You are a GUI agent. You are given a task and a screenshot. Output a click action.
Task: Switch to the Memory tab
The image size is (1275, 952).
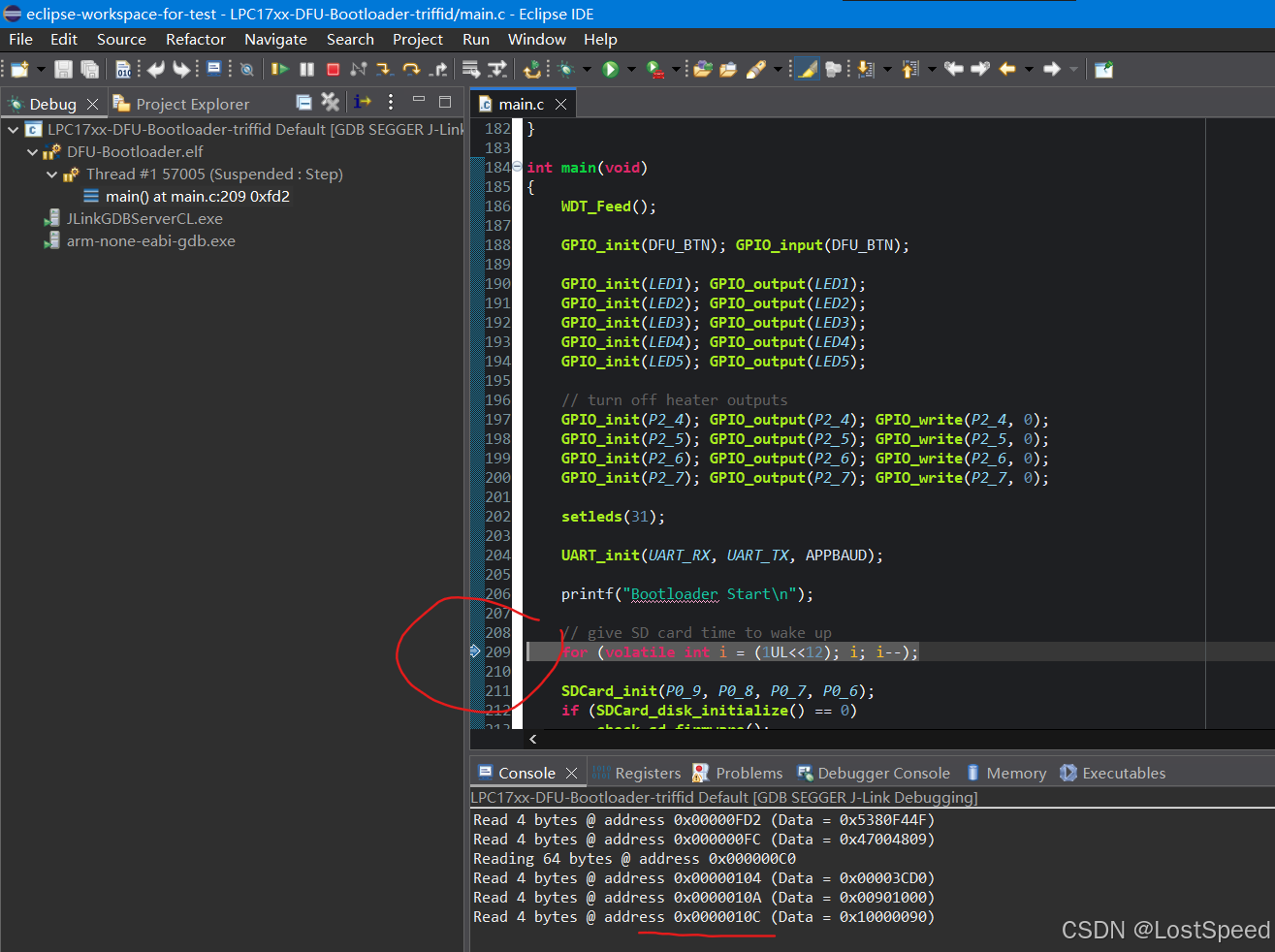pos(1005,773)
